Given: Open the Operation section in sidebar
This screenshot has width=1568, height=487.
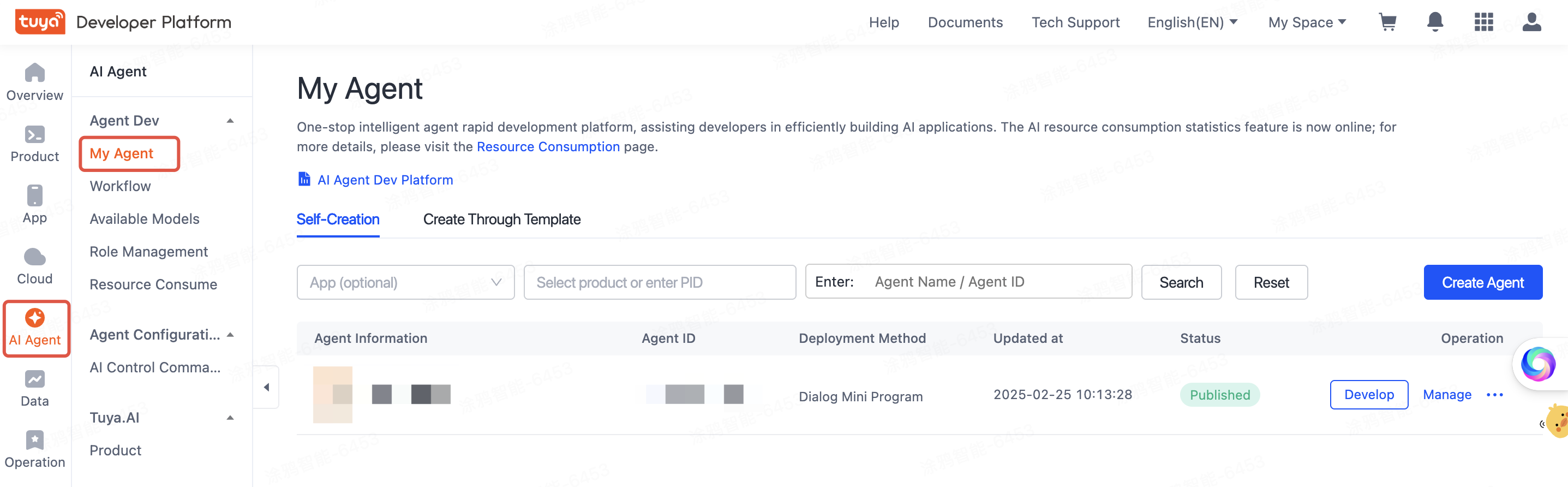Looking at the screenshot, I should [x=35, y=449].
